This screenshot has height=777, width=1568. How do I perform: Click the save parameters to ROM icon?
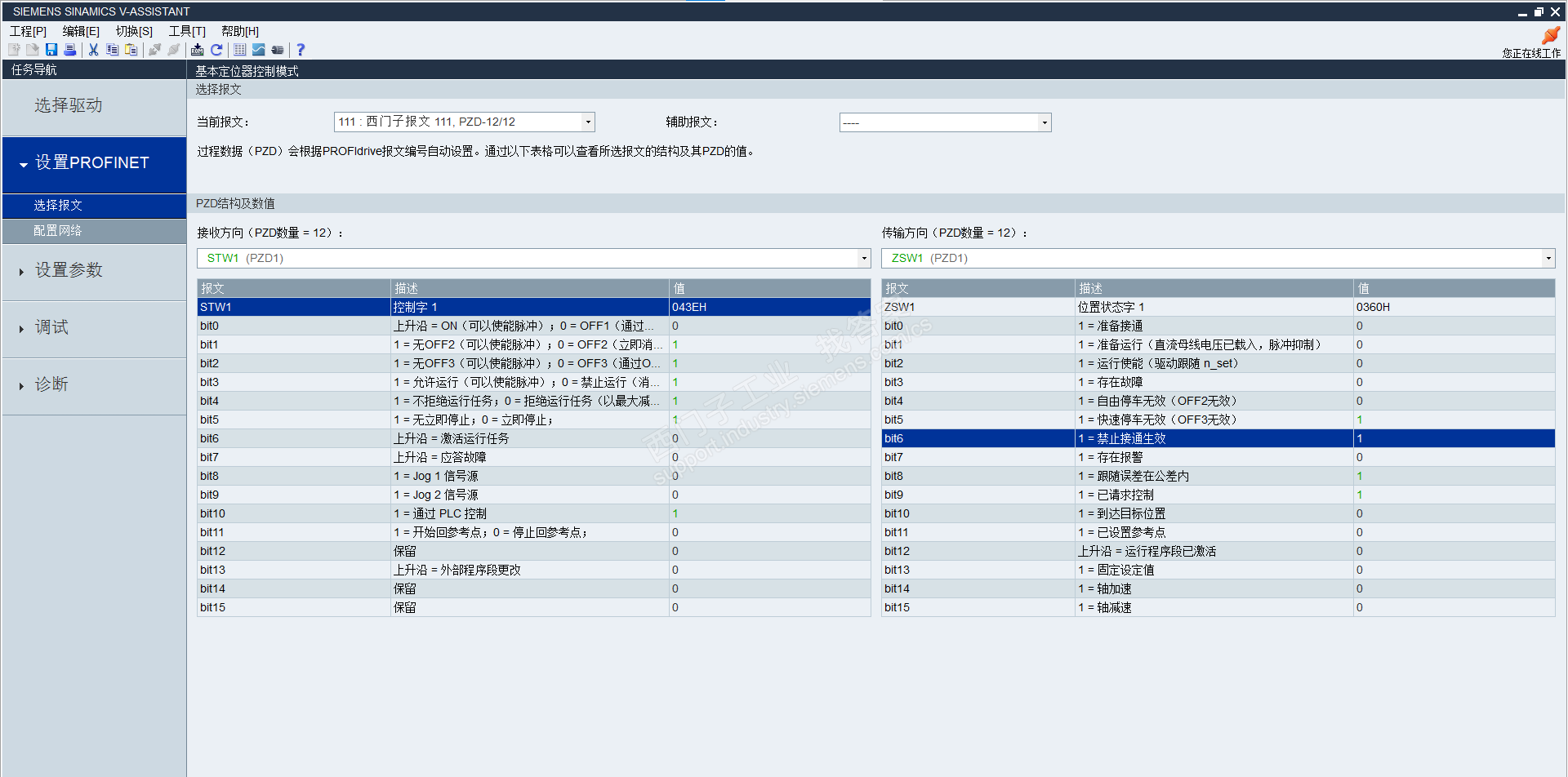198,50
